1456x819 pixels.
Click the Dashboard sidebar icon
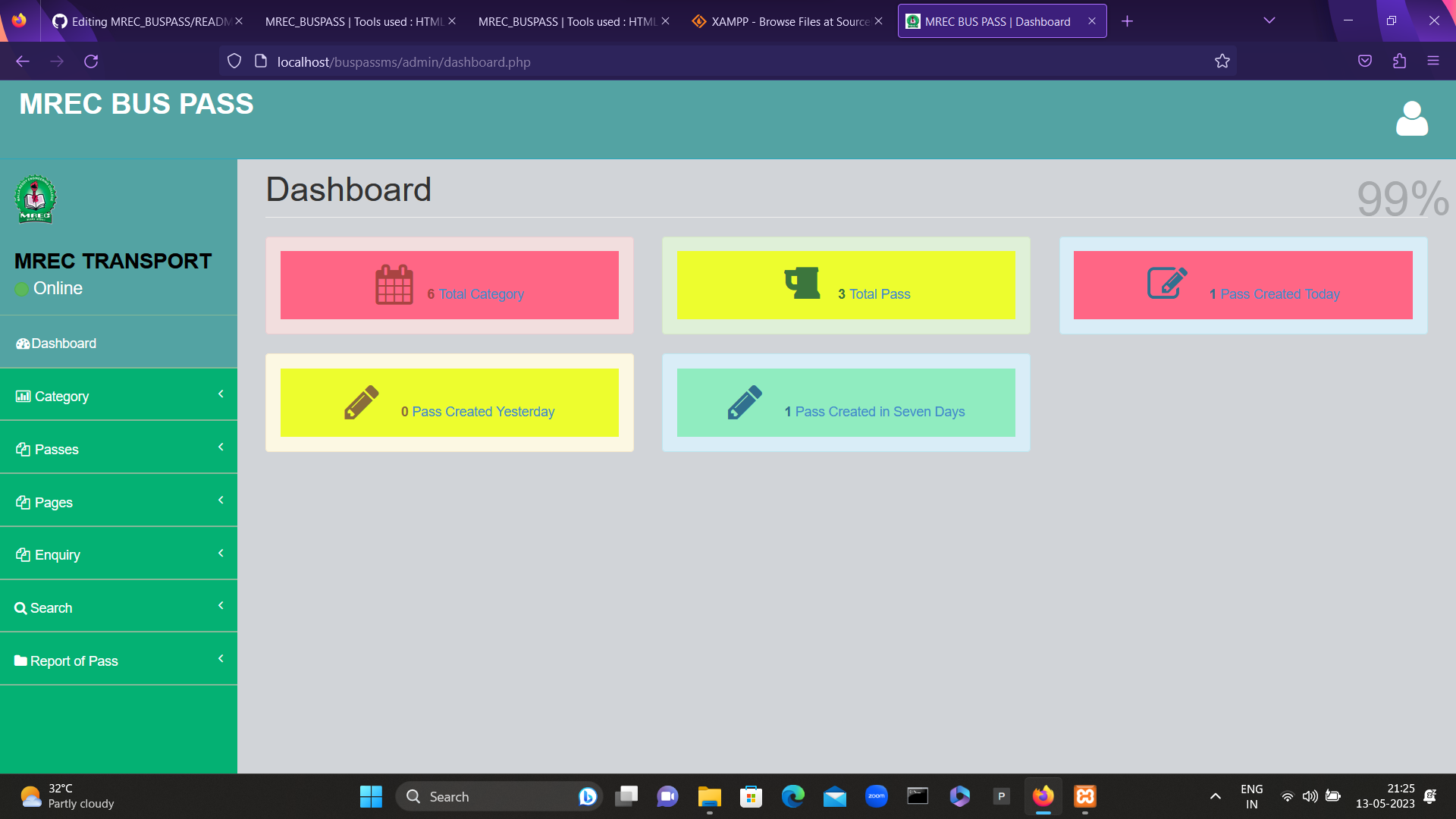(22, 343)
